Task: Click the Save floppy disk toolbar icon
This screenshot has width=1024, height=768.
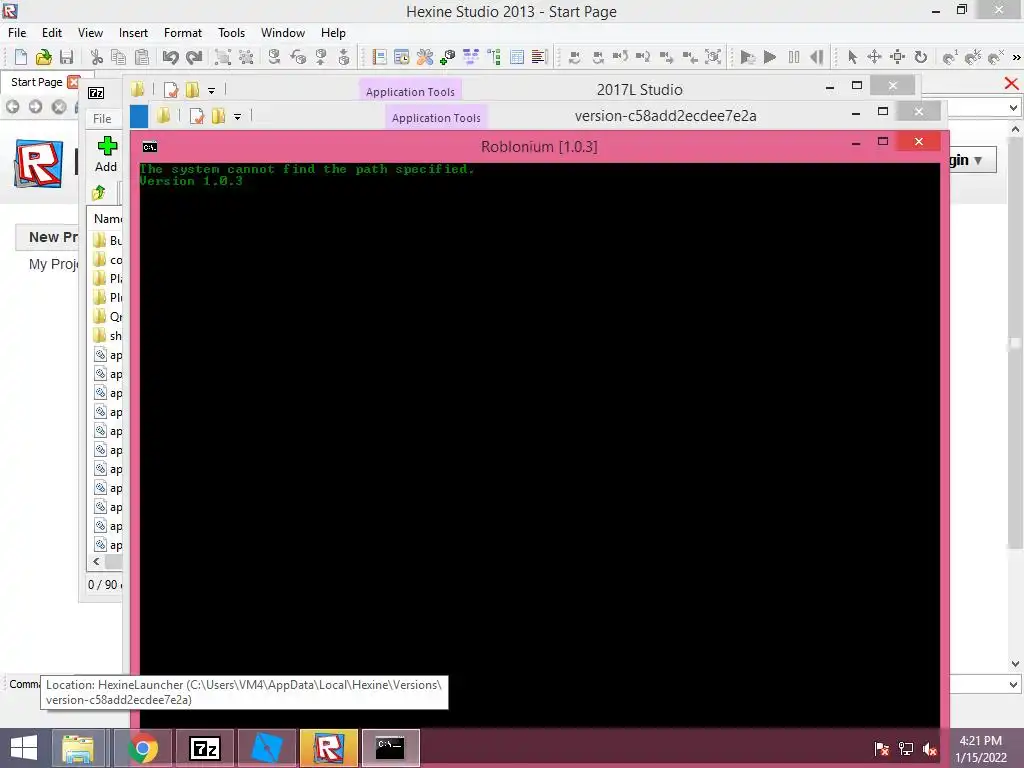Action: point(66,57)
